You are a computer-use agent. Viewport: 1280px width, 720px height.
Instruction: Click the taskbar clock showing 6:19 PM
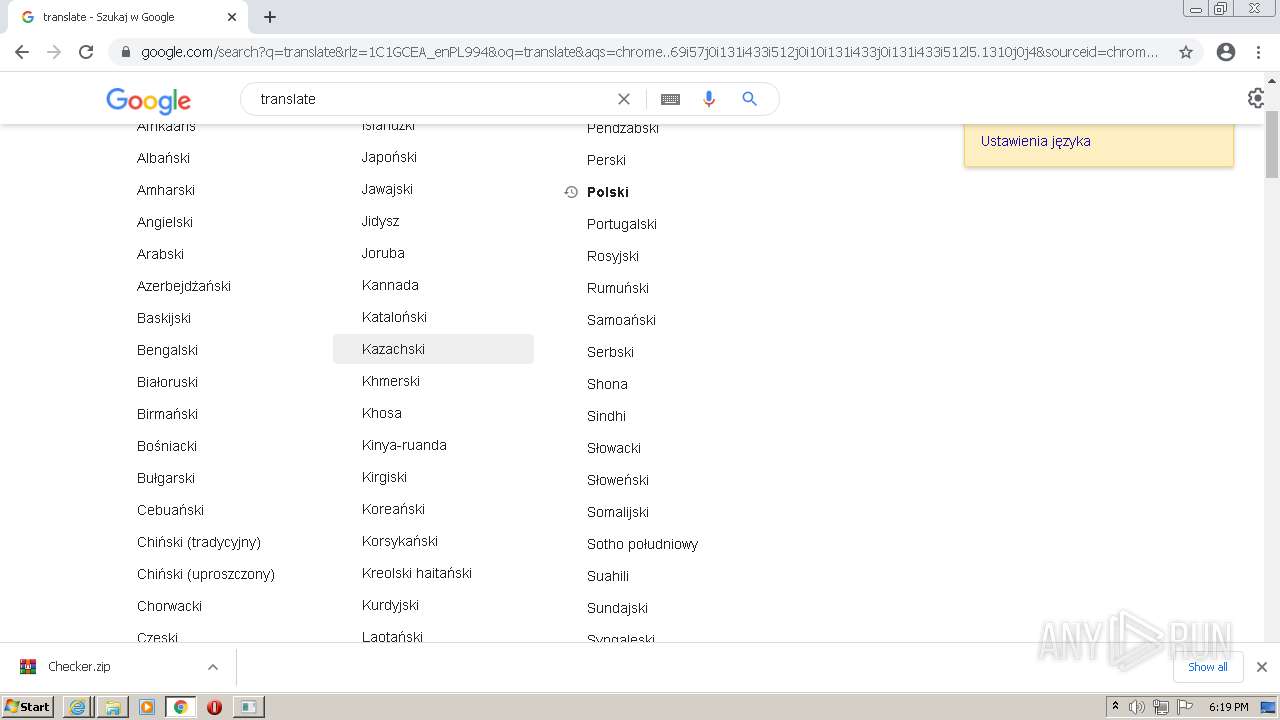point(1228,707)
